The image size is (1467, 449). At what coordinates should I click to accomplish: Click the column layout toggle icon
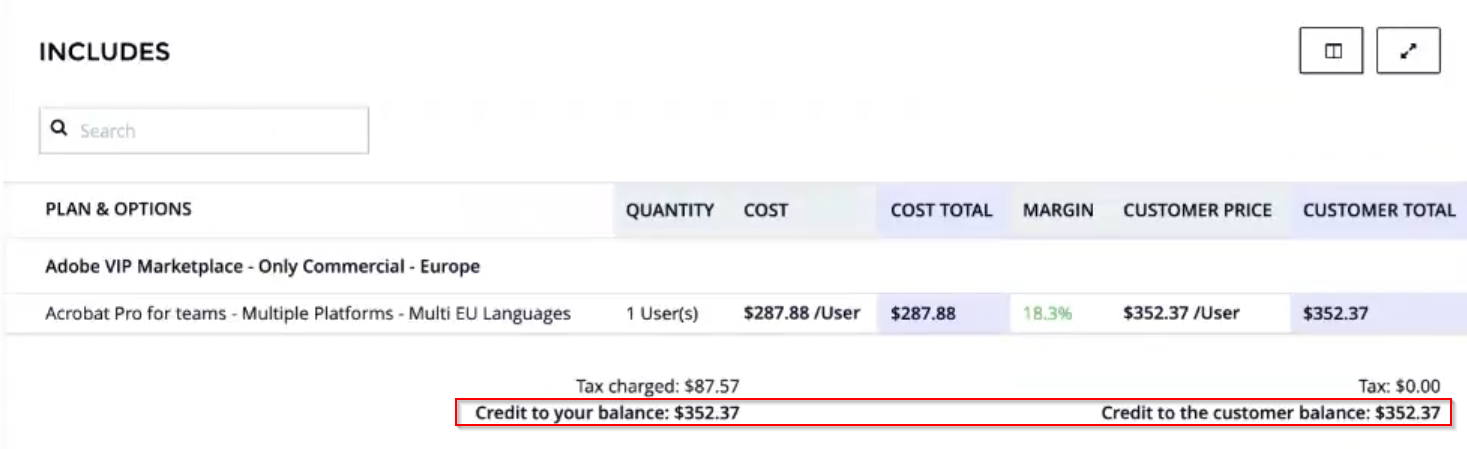click(x=1331, y=52)
